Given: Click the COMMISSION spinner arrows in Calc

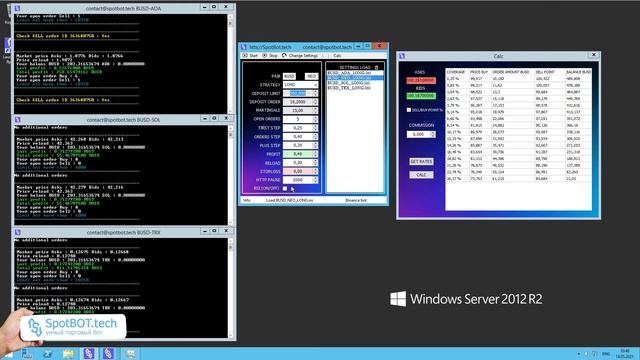Looking at the screenshot, I should [433, 134].
